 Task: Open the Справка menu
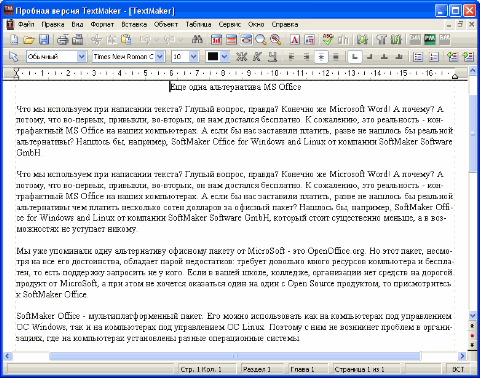pos(285,24)
